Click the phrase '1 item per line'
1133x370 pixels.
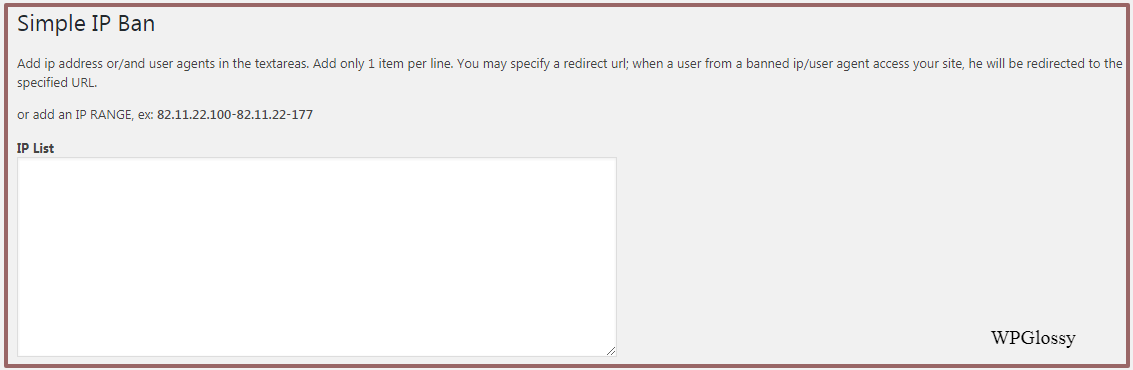408,63
